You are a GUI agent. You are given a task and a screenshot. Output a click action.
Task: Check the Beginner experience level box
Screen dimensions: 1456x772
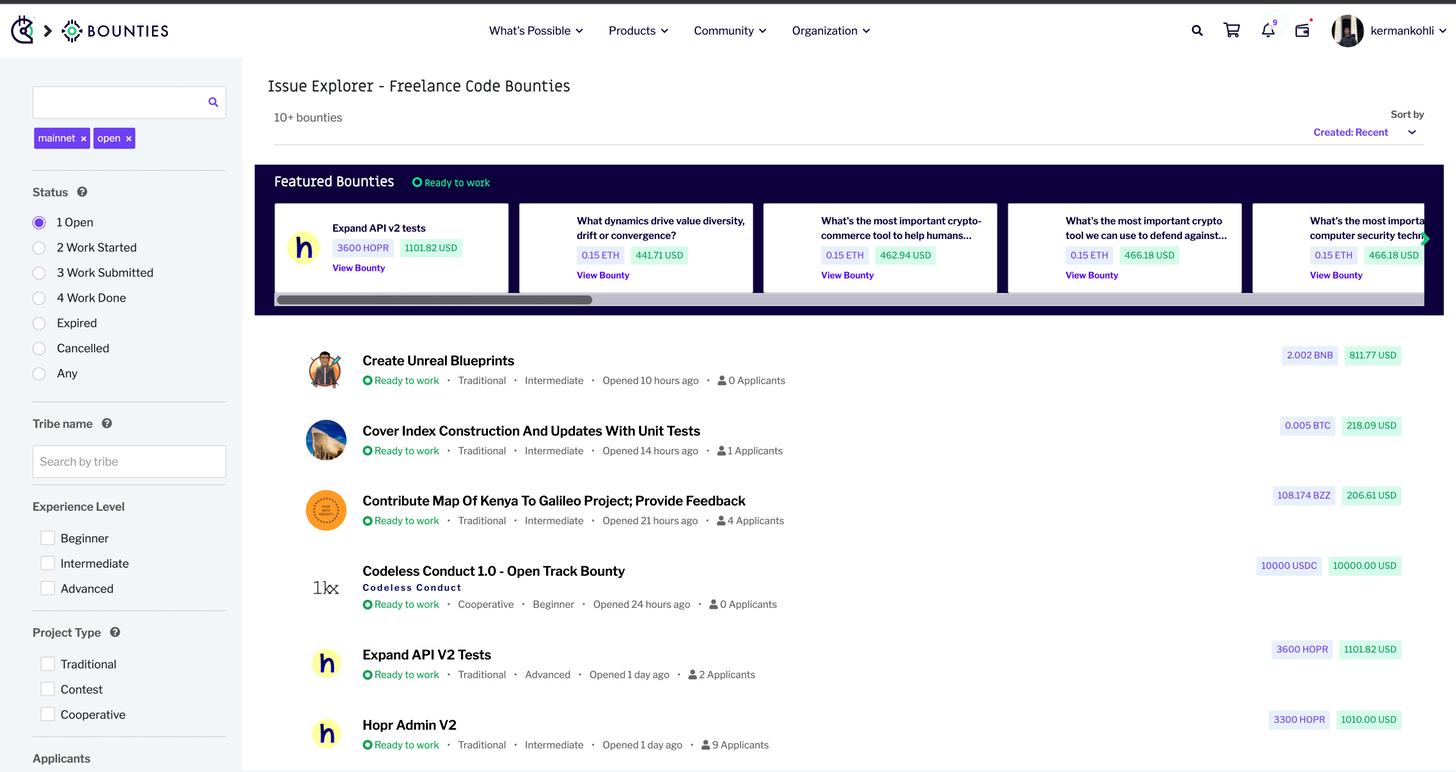47,538
